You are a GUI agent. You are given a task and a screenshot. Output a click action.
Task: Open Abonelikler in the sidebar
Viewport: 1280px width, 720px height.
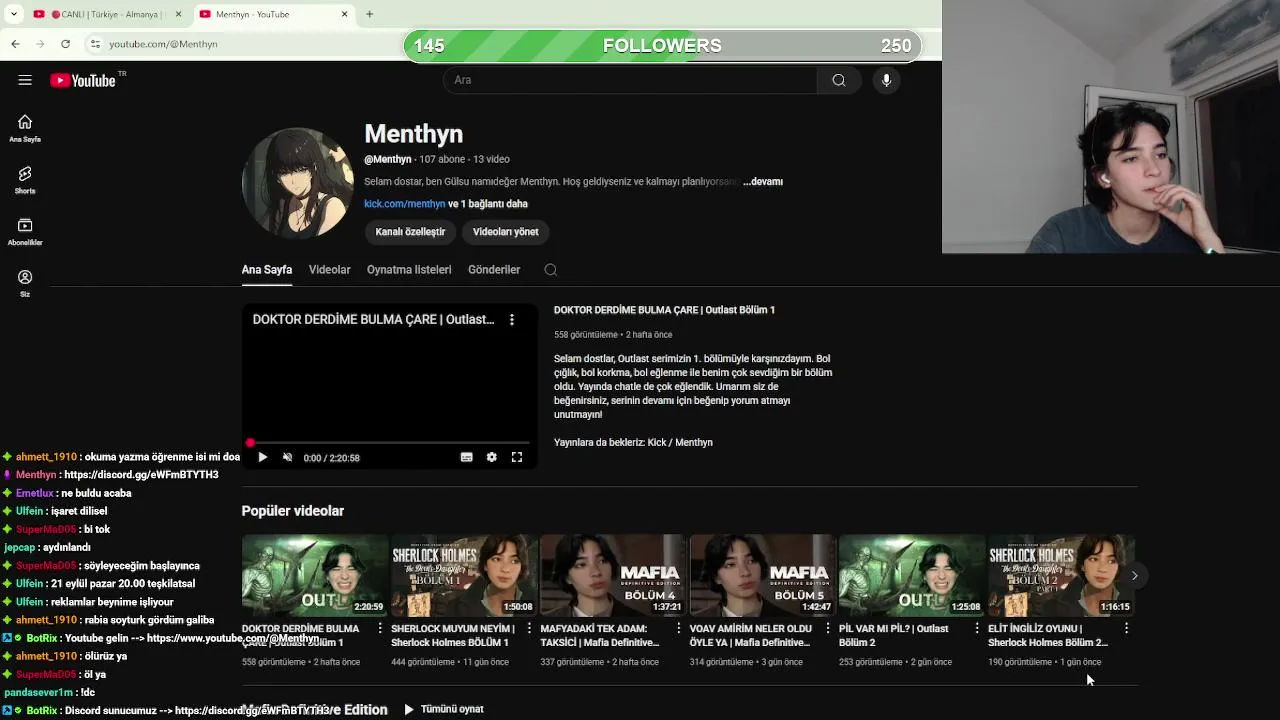(25, 232)
